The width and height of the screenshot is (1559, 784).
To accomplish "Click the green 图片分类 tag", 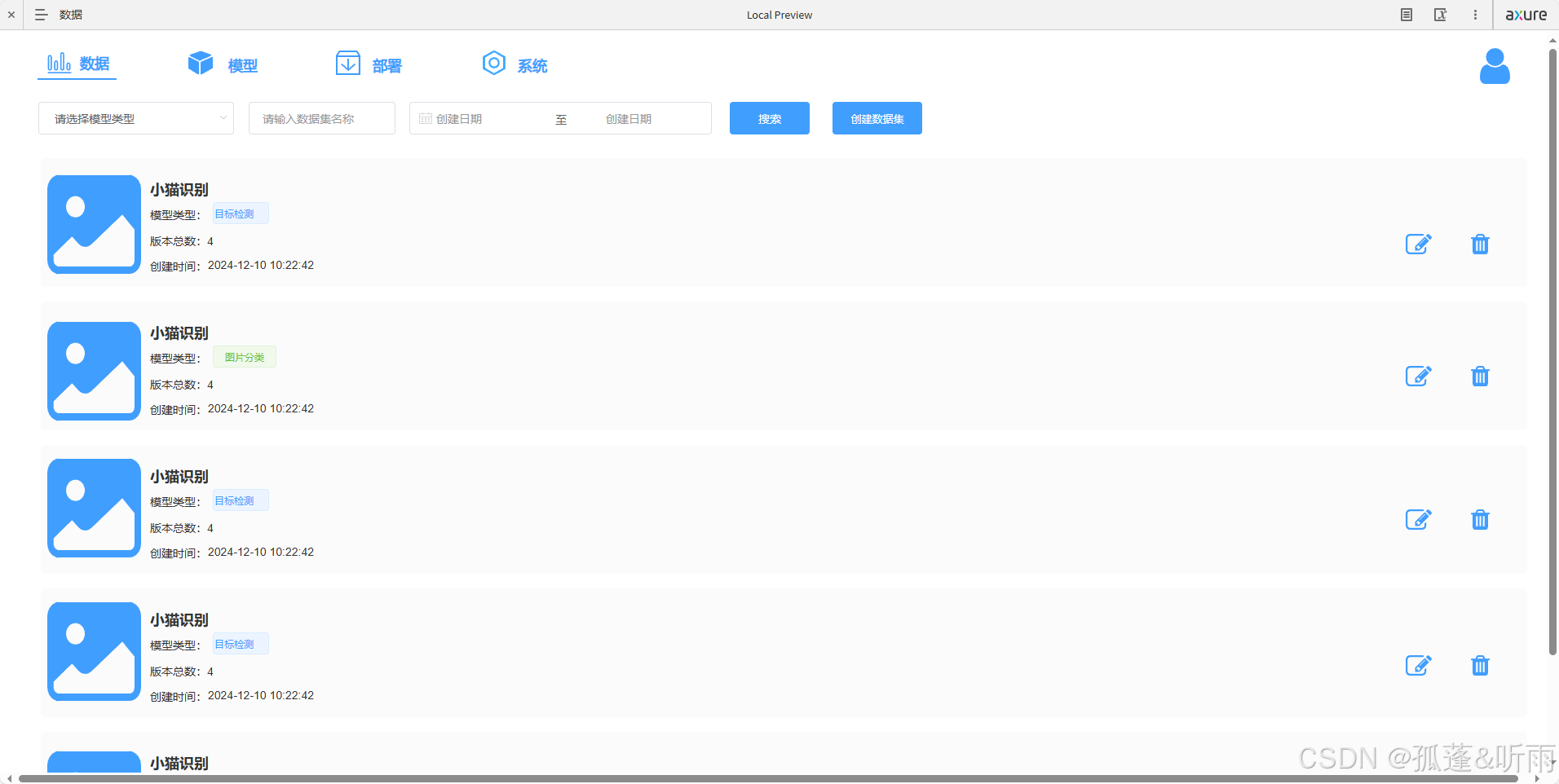I will (245, 357).
